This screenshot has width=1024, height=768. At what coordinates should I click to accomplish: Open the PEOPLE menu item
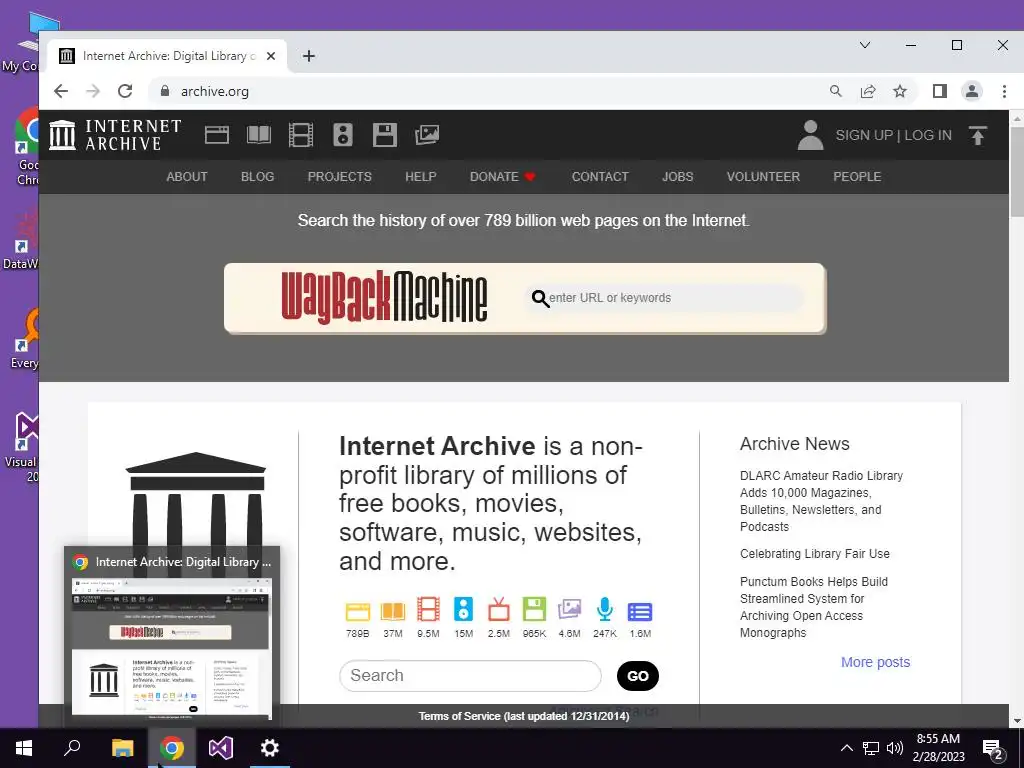[857, 176]
